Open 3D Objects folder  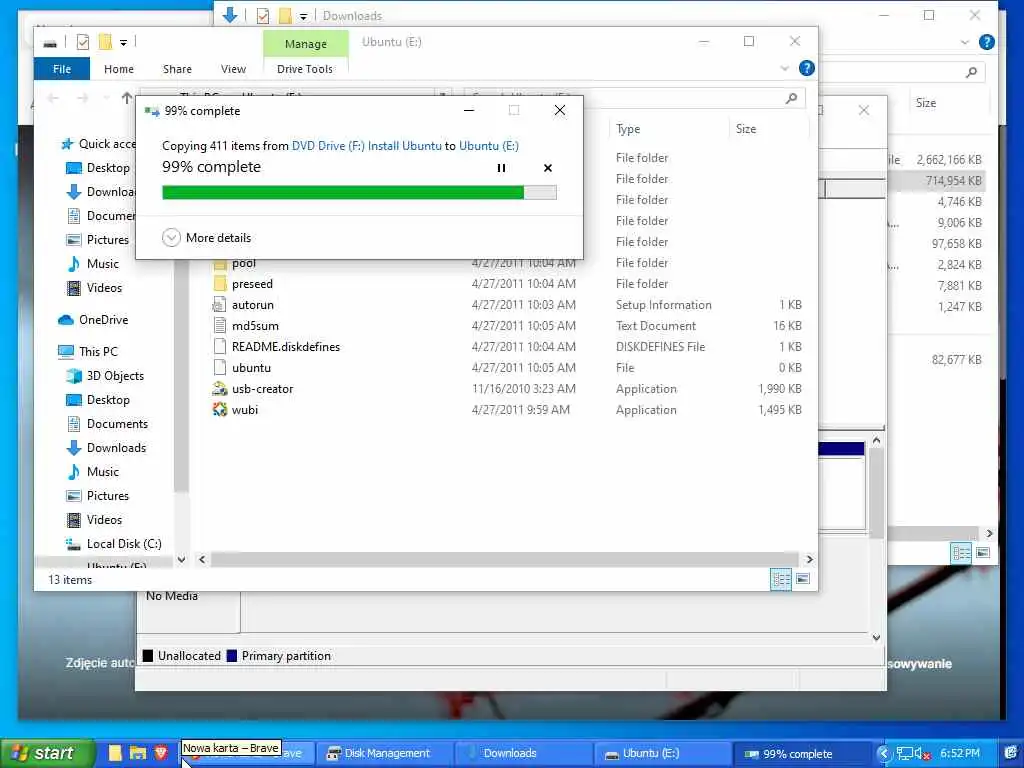pos(104,376)
